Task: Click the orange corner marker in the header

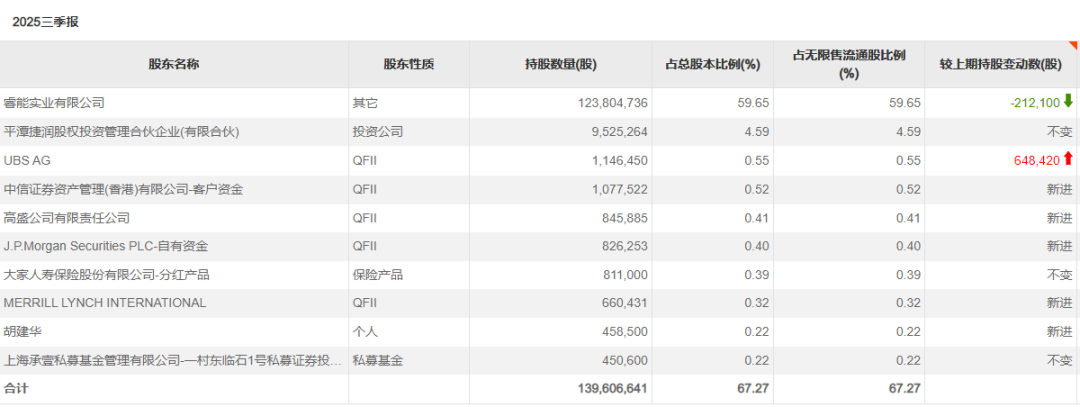Action: coord(1075,45)
